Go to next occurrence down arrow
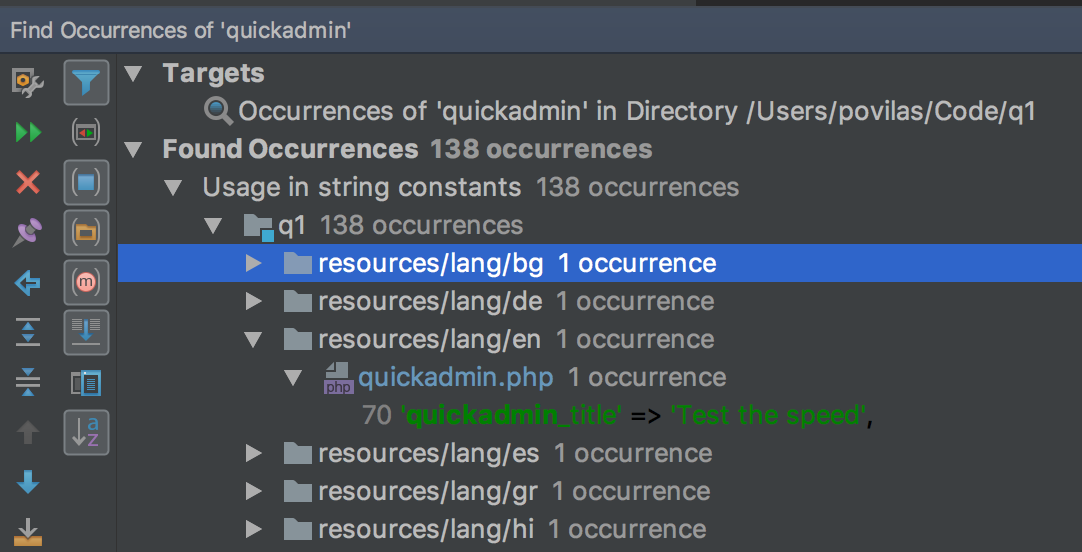 pos(28,482)
